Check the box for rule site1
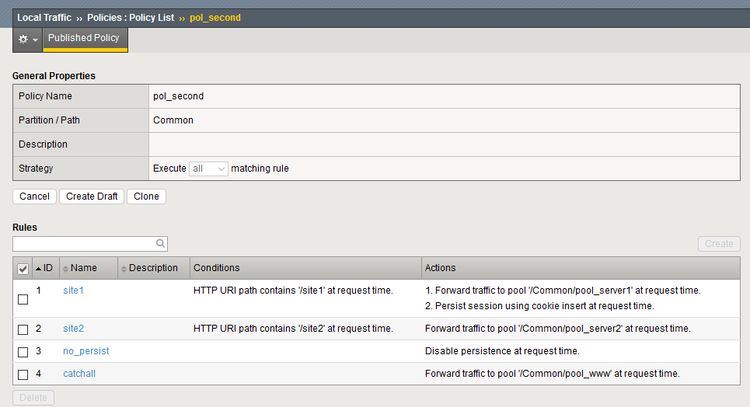Screen dimensions: 750x407 (23, 298)
